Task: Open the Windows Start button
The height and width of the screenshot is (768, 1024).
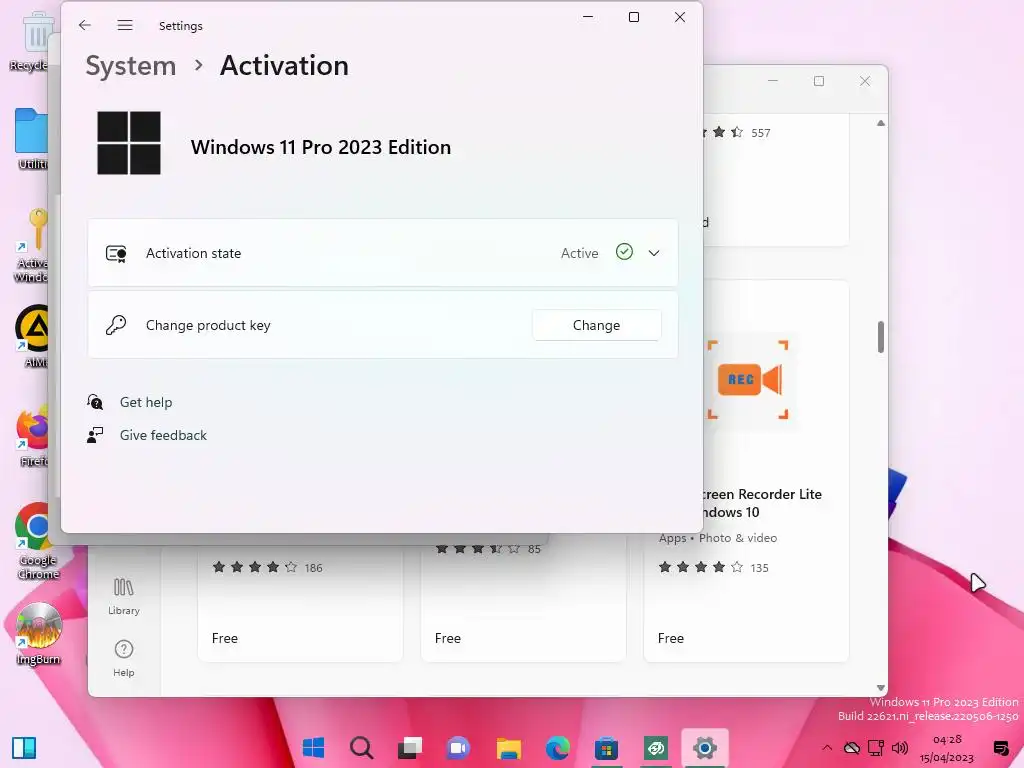Action: [313, 748]
